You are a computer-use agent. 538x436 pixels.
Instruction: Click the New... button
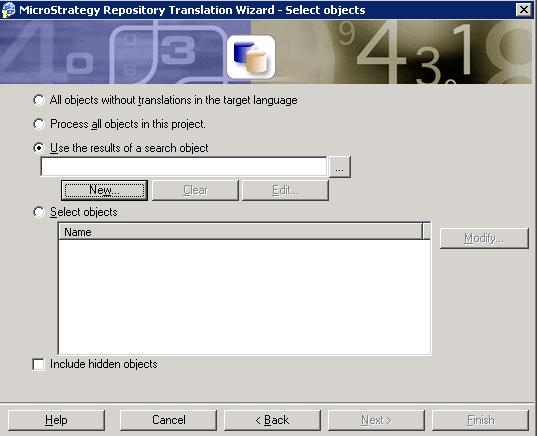(x=104, y=190)
